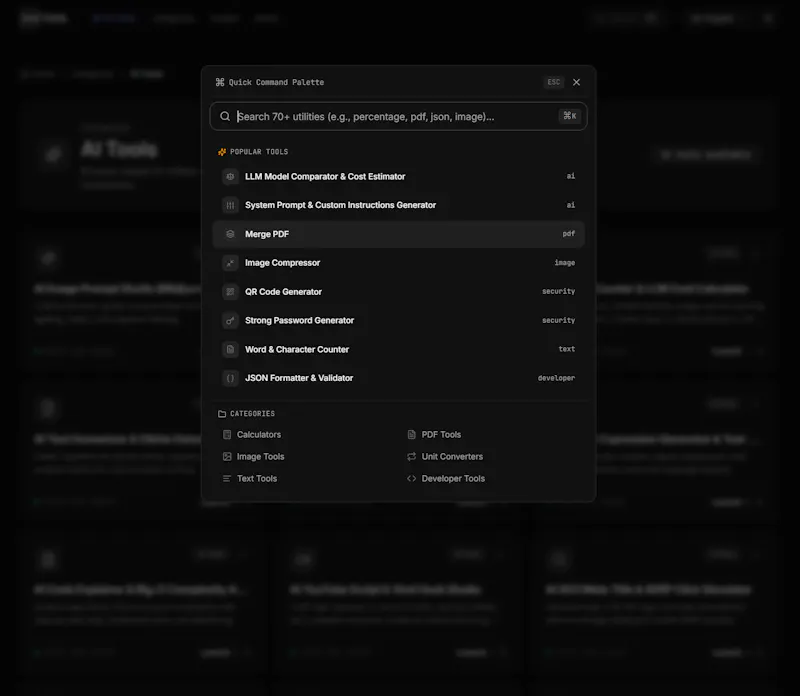
Task: Click the Calculators category icon
Action: tap(227, 435)
